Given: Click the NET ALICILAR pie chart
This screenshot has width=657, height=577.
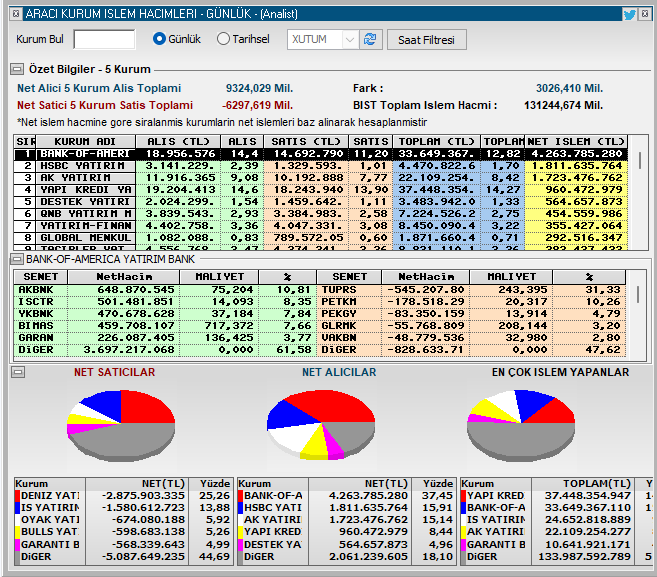Looking at the screenshot, I should pos(321,425).
